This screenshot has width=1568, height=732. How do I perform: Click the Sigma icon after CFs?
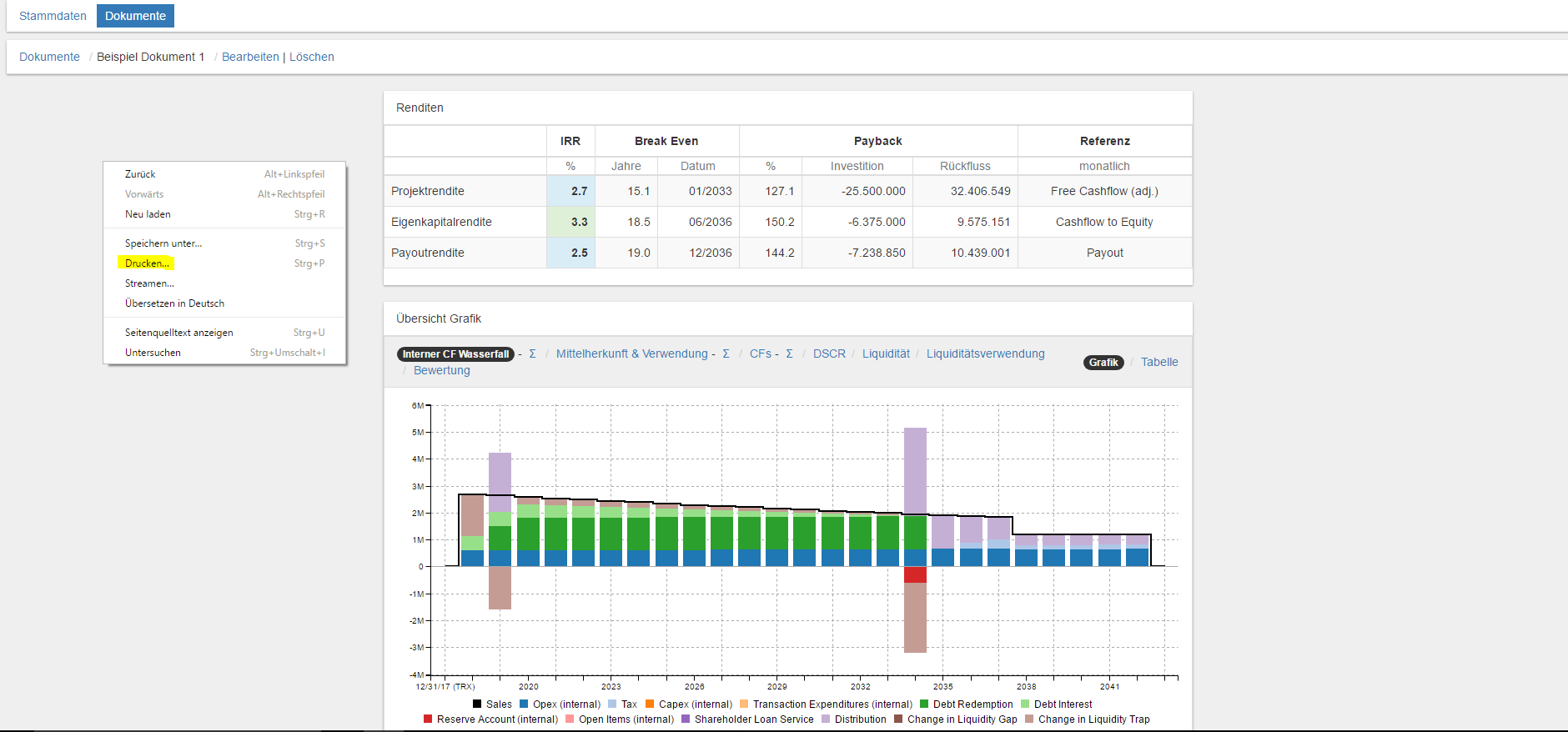point(789,353)
